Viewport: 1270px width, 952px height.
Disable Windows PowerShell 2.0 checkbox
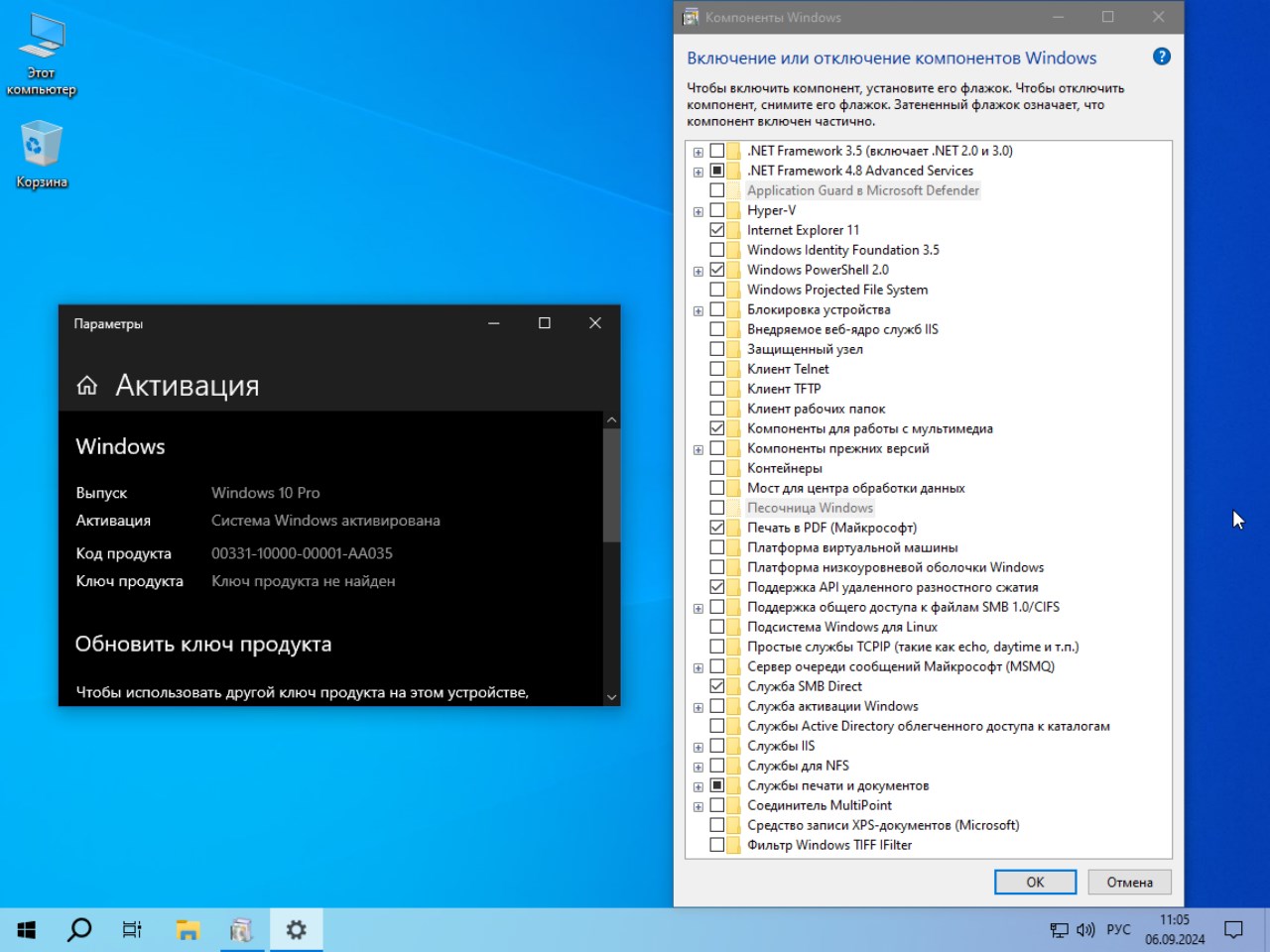pos(717,270)
